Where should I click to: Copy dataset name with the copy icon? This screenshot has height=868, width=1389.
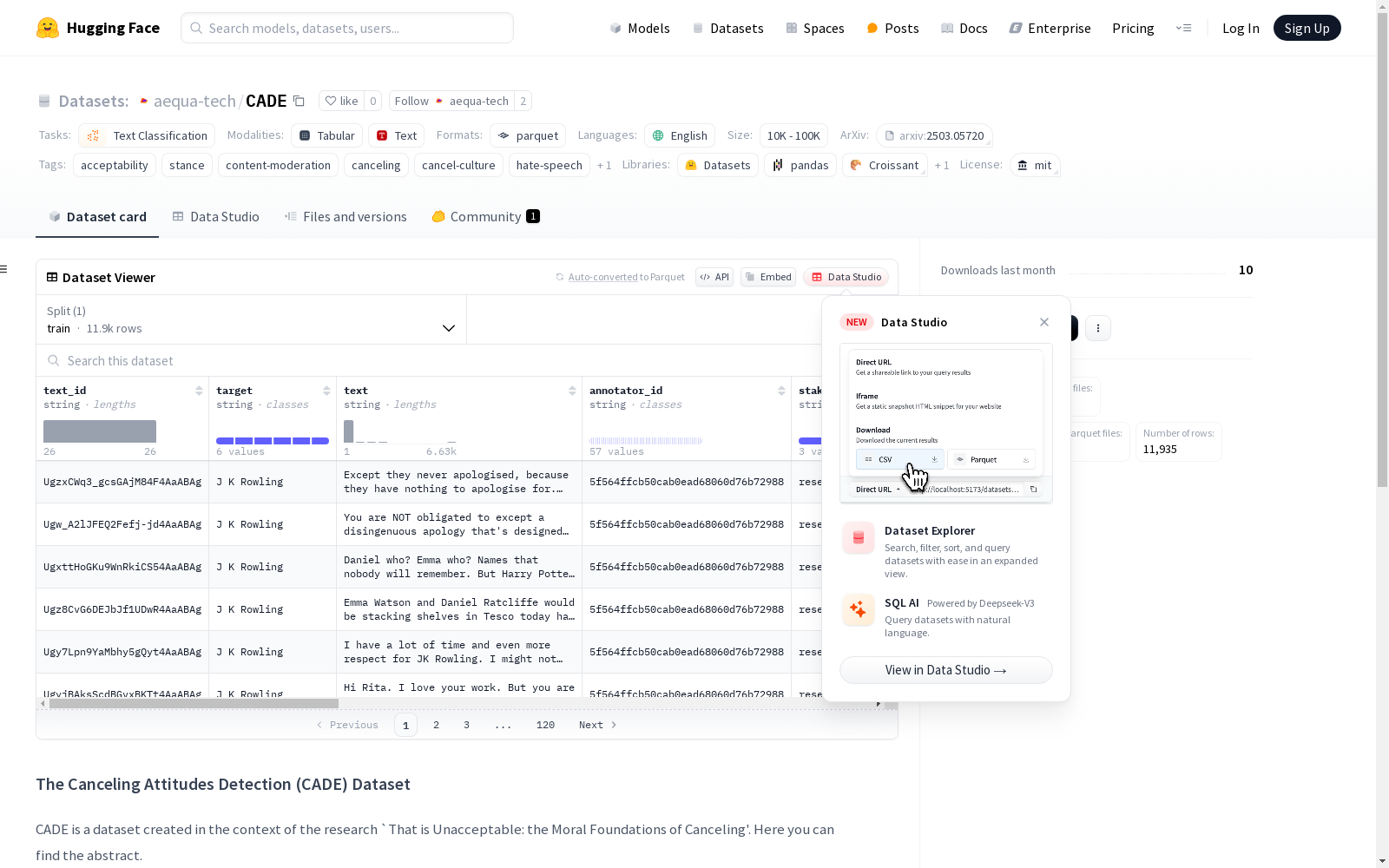299,101
